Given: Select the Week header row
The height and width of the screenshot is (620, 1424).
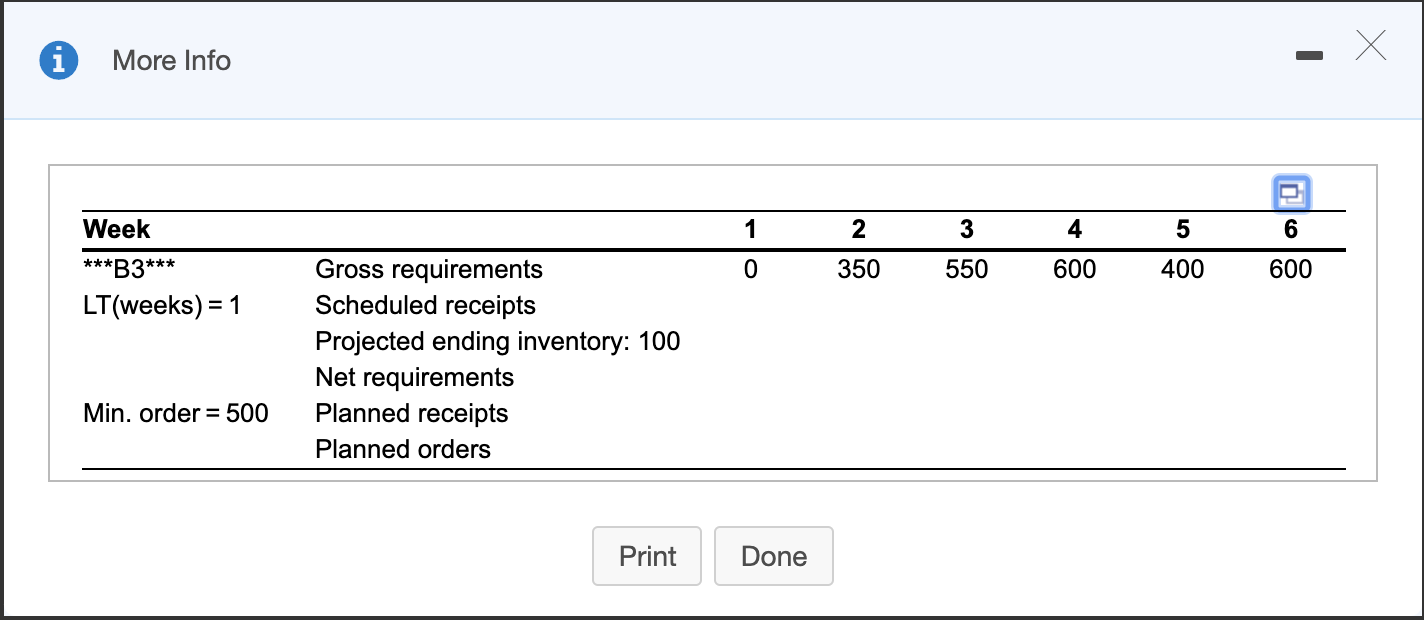Looking at the screenshot, I should click(x=117, y=229).
